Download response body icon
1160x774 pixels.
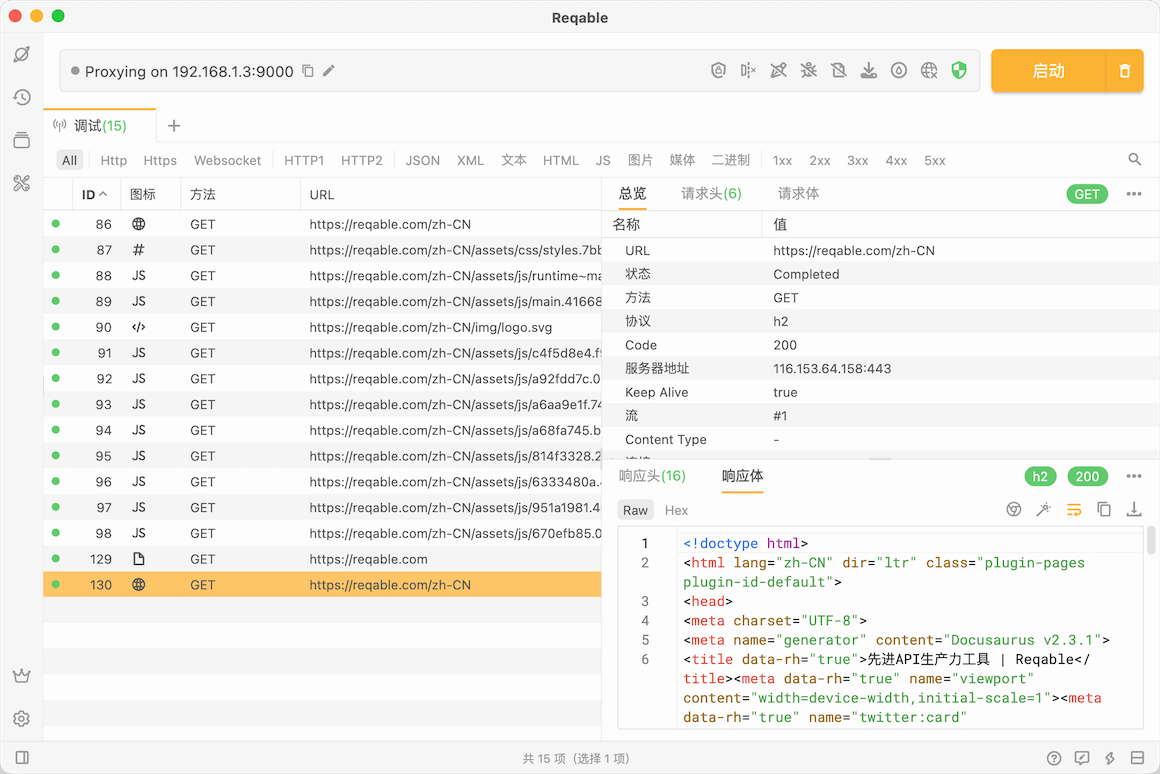coord(1133,509)
